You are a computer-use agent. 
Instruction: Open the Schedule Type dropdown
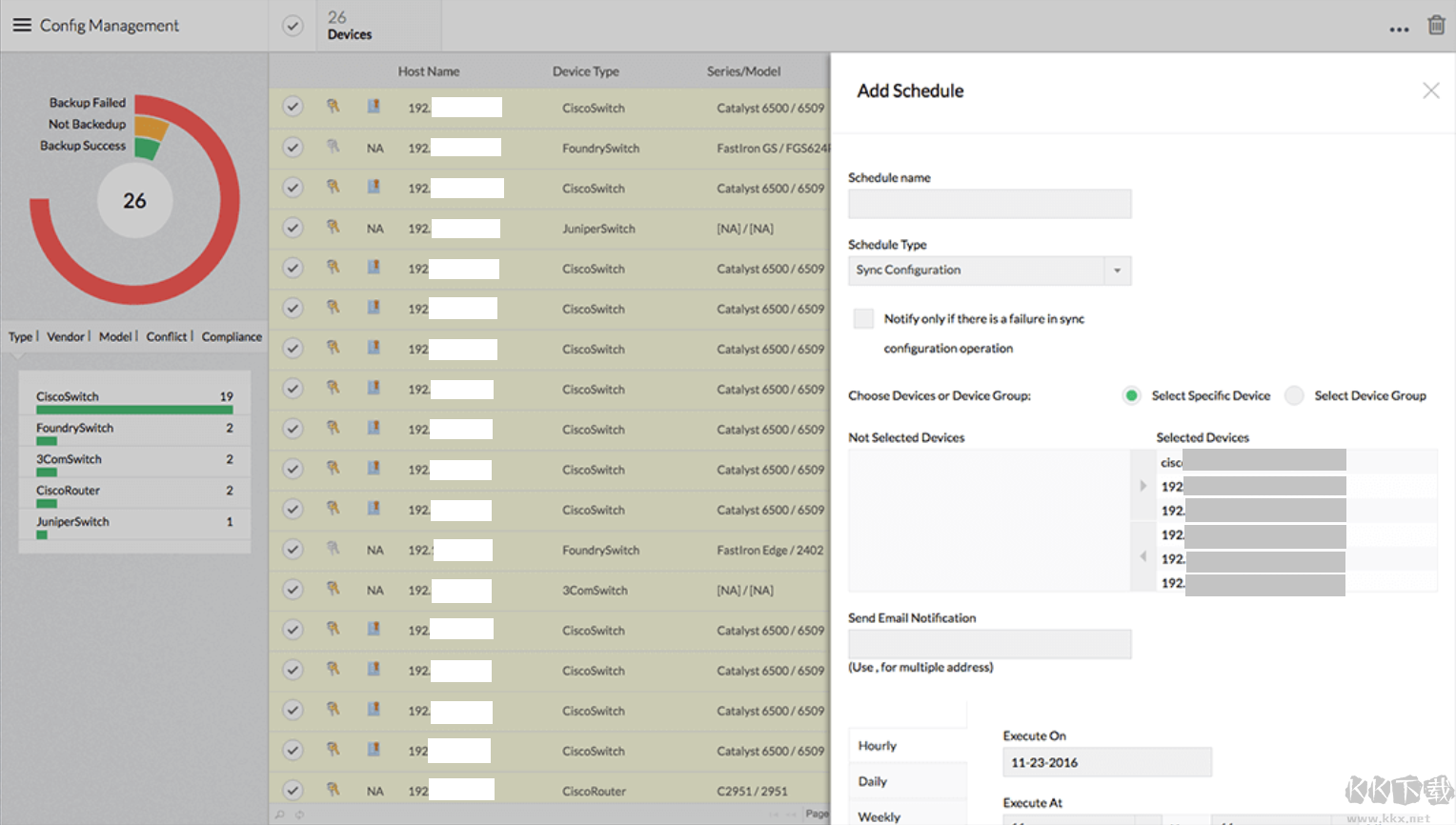coord(1116,271)
